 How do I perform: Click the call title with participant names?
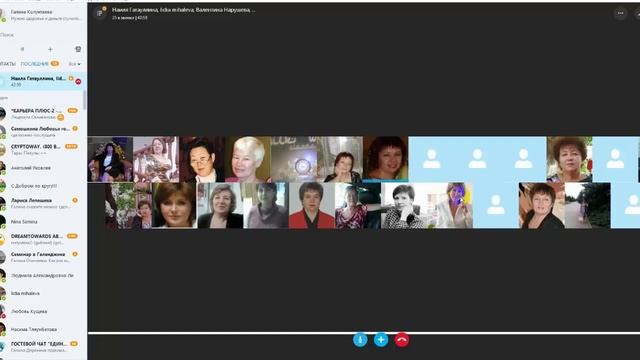click(184, 10)
